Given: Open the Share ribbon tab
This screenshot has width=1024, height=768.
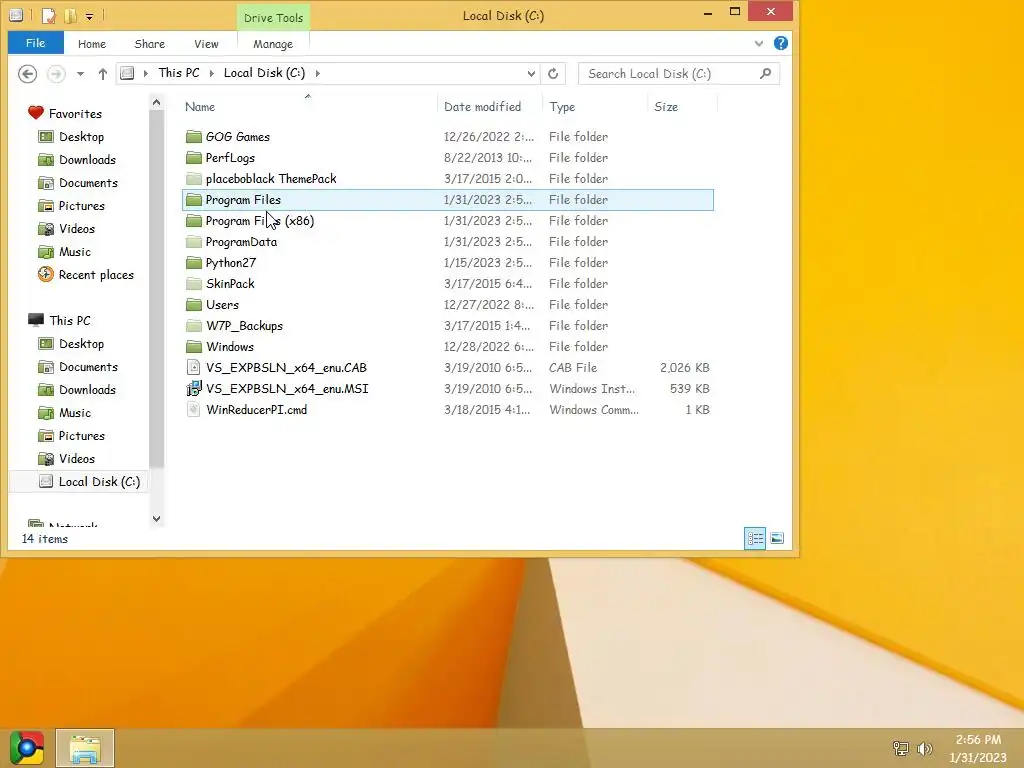Looking at the screenshot, I should (150, 44).
